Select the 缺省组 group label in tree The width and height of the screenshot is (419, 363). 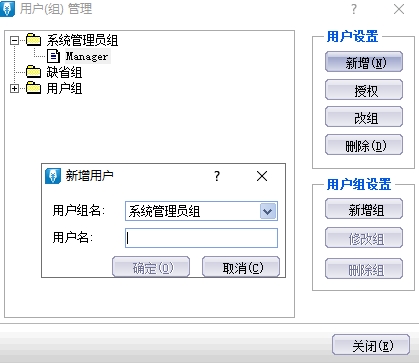tap(64, 72)
